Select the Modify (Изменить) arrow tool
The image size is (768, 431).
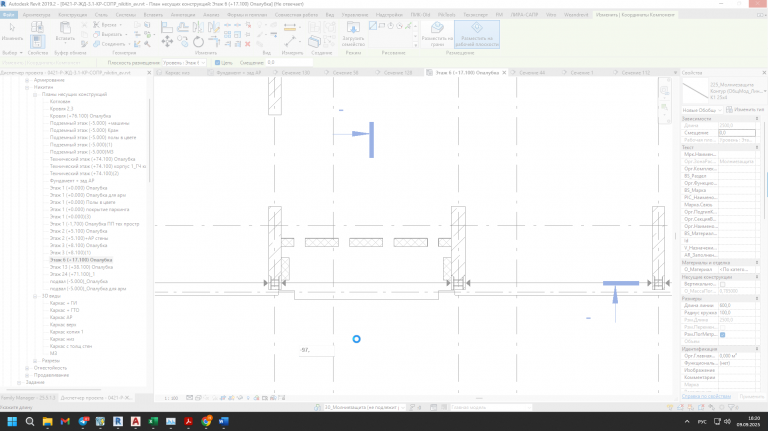pos(12,31)
